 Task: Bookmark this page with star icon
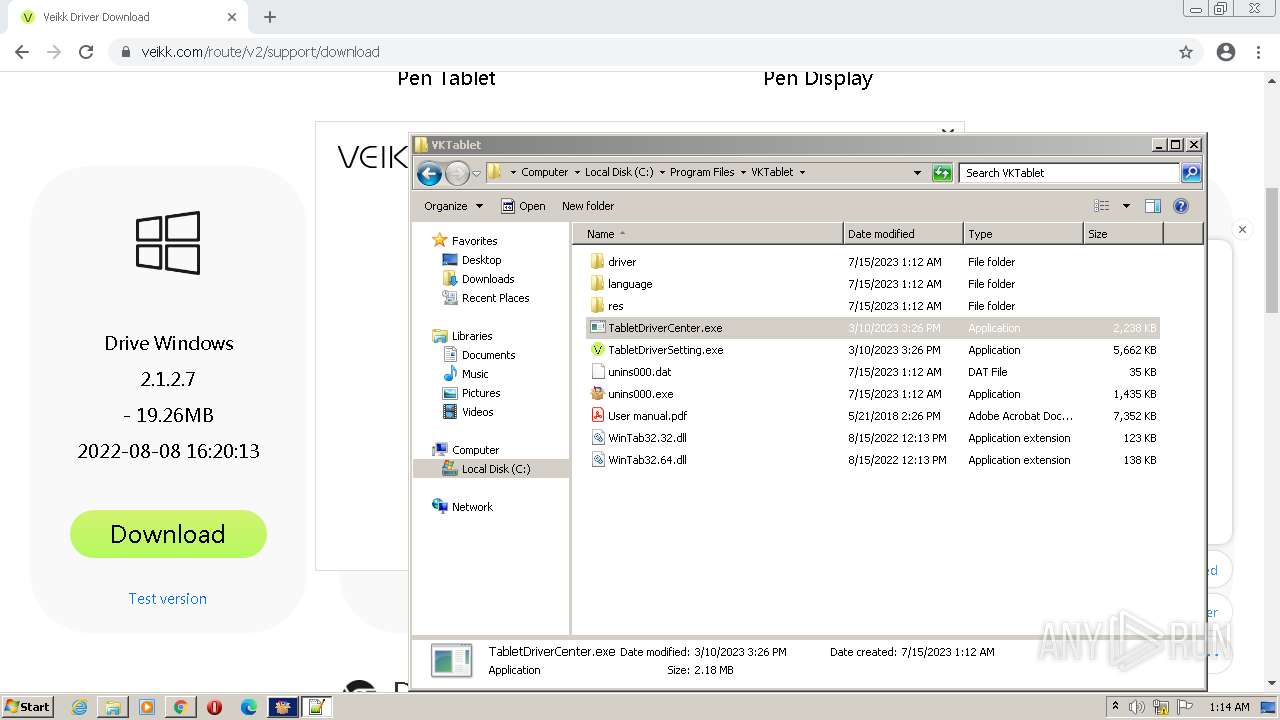pyautogui.click(x=1186, y=52)
